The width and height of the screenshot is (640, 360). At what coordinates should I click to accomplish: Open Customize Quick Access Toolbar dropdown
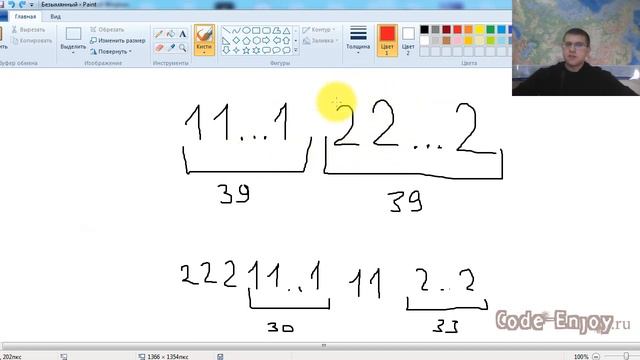[31, 5]
